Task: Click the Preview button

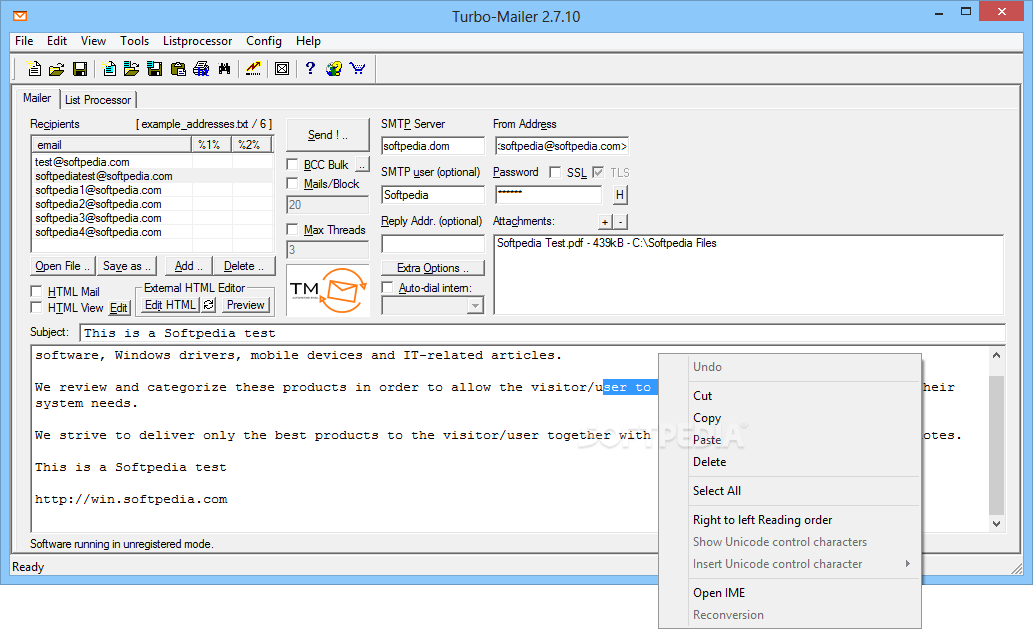Action: tap(246, 305)
